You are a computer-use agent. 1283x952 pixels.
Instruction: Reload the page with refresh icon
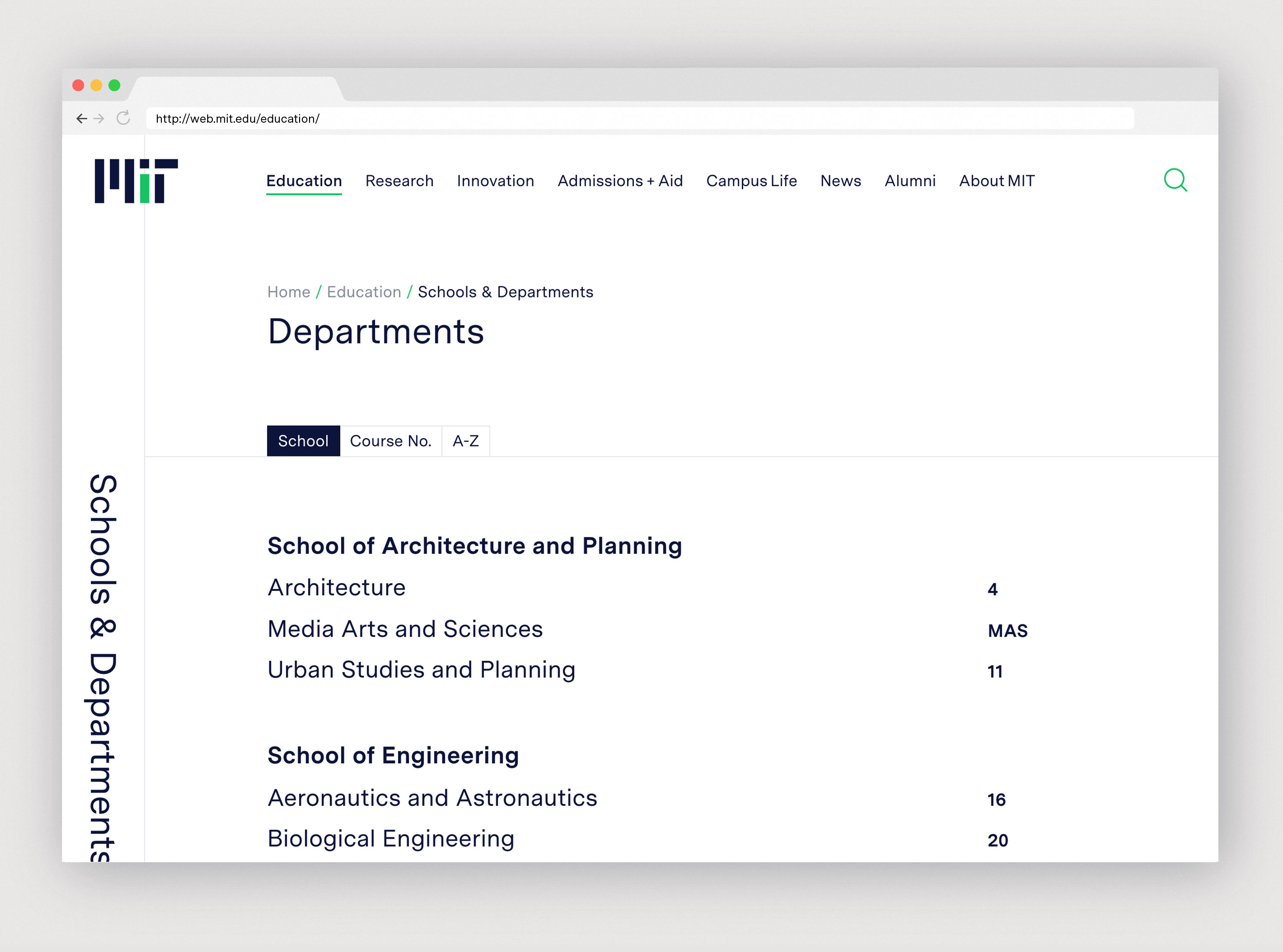tap(123, 118)
